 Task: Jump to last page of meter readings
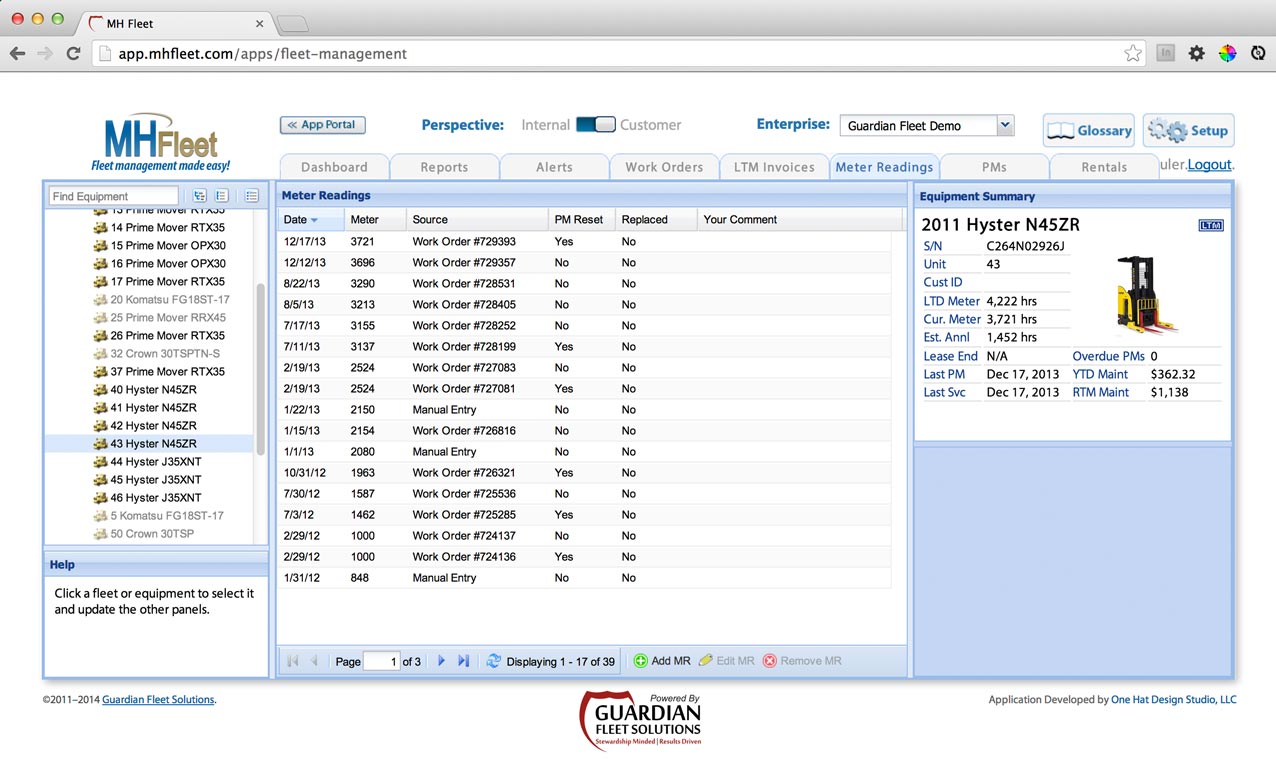[x=463, y=661]
